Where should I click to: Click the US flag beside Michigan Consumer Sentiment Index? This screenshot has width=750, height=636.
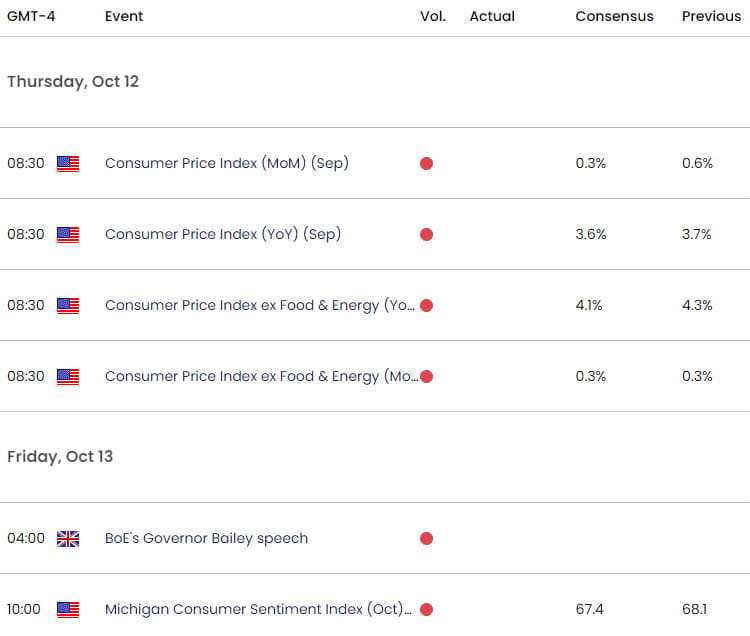point(68,609)
